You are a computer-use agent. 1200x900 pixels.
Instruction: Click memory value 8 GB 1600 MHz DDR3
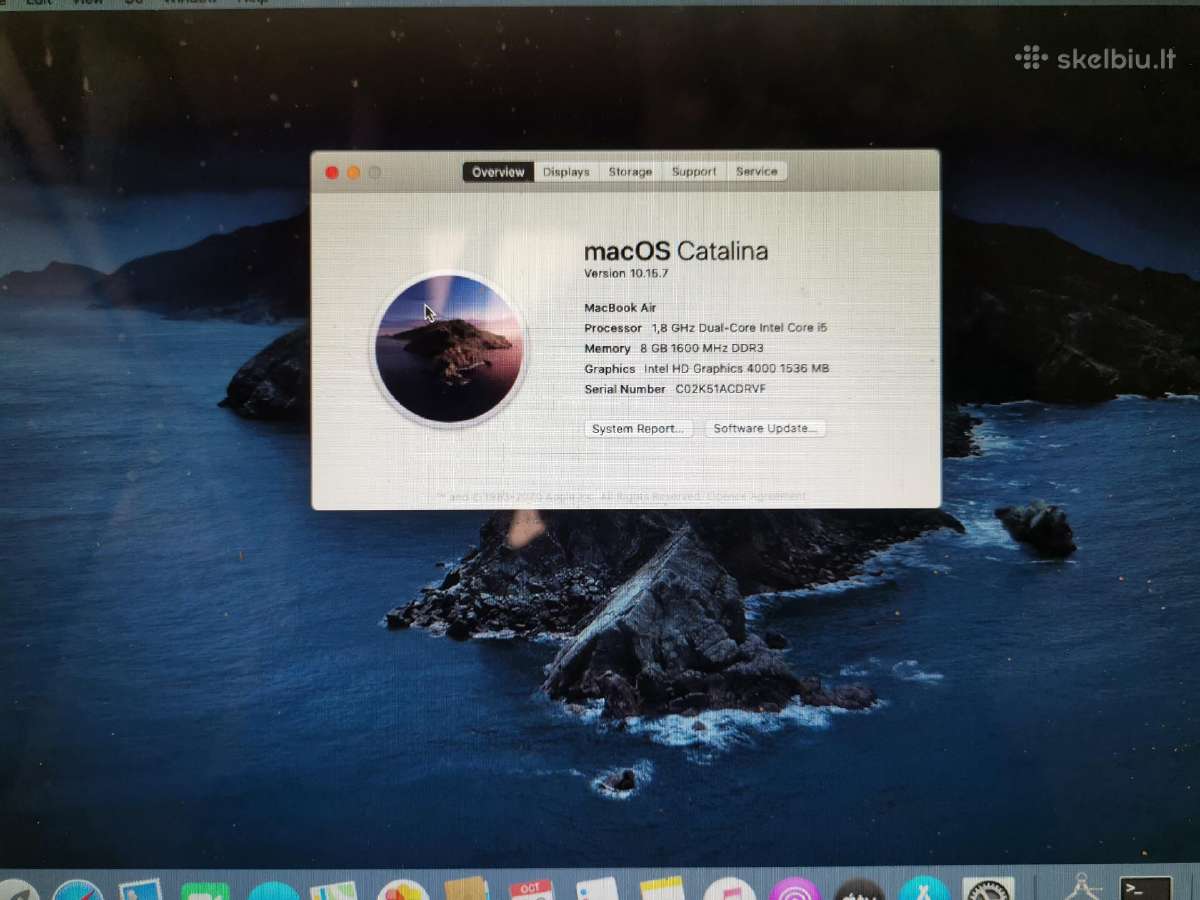point(701,348)
